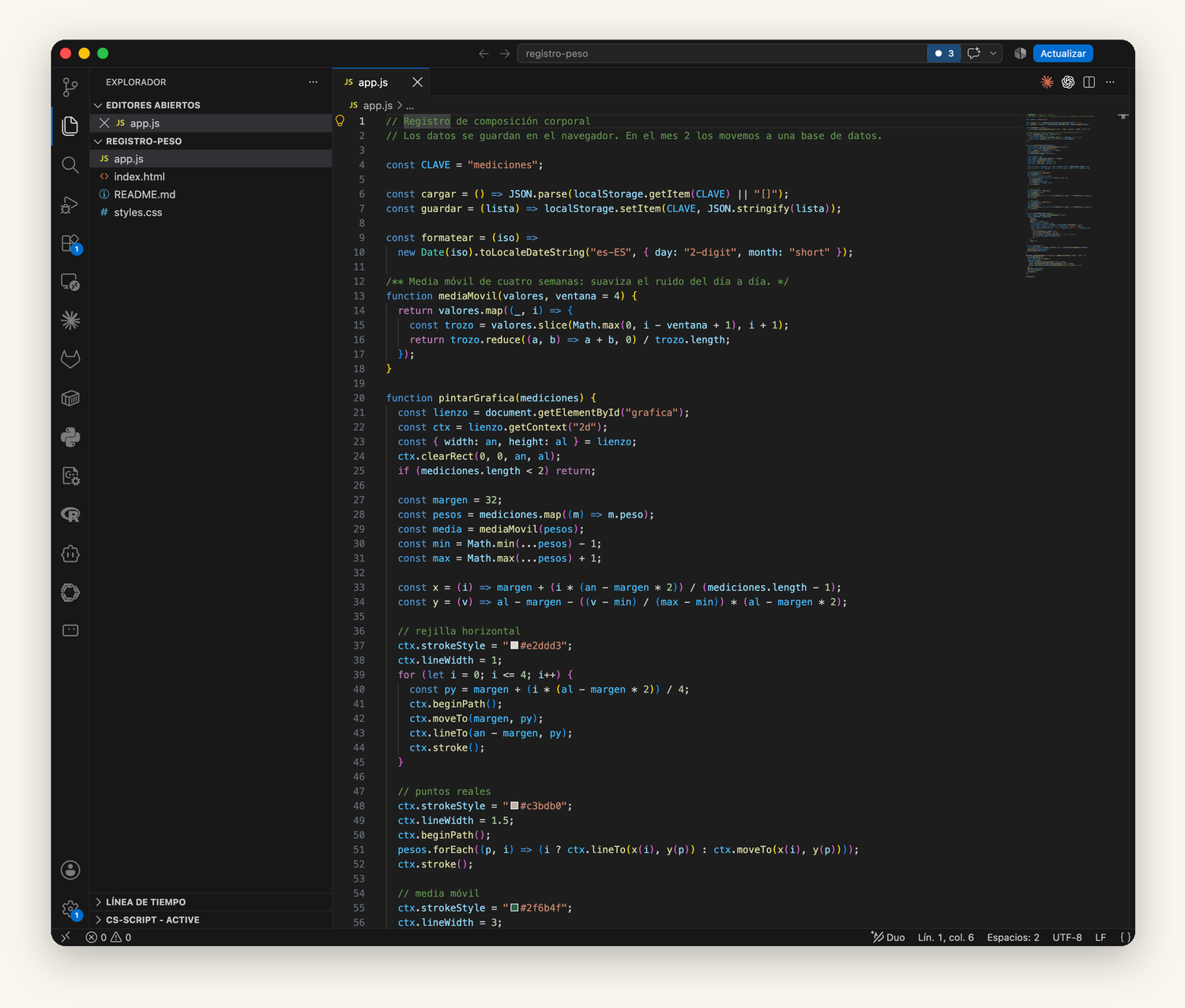1185x1008 pixels.
Task: Open README.md in the explorer
Action: click(211, 194)
